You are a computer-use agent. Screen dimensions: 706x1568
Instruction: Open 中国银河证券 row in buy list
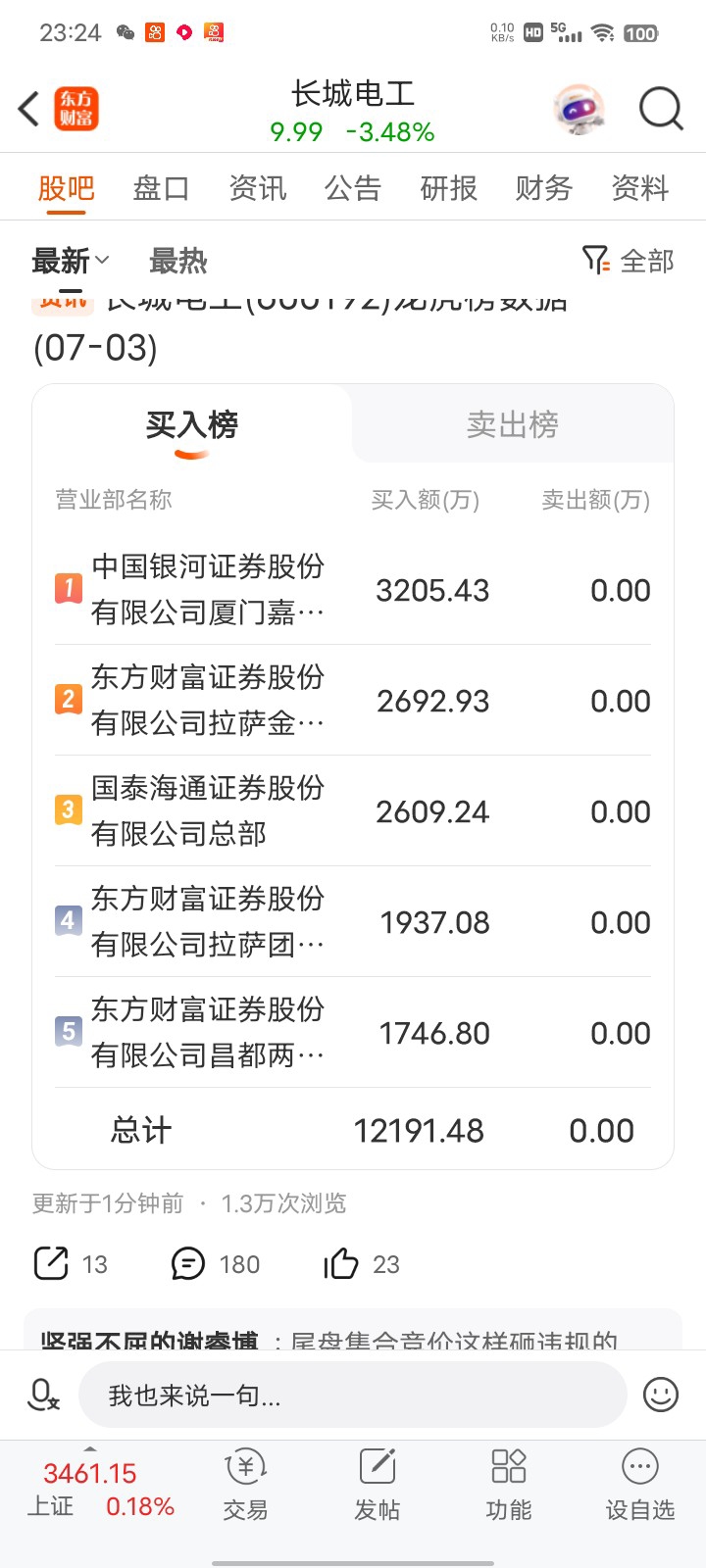coord(353,589)
